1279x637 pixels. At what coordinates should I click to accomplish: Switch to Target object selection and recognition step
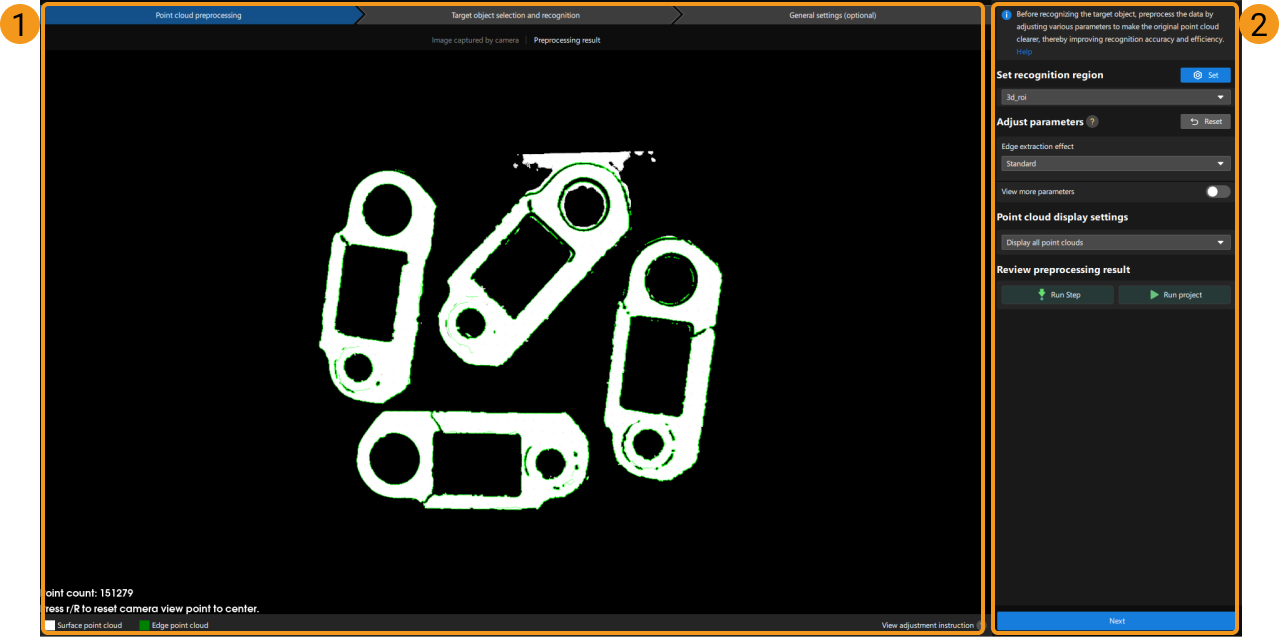pos(515,15)
